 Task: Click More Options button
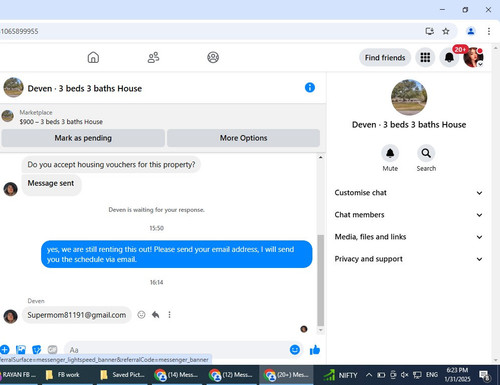[243, 138]
